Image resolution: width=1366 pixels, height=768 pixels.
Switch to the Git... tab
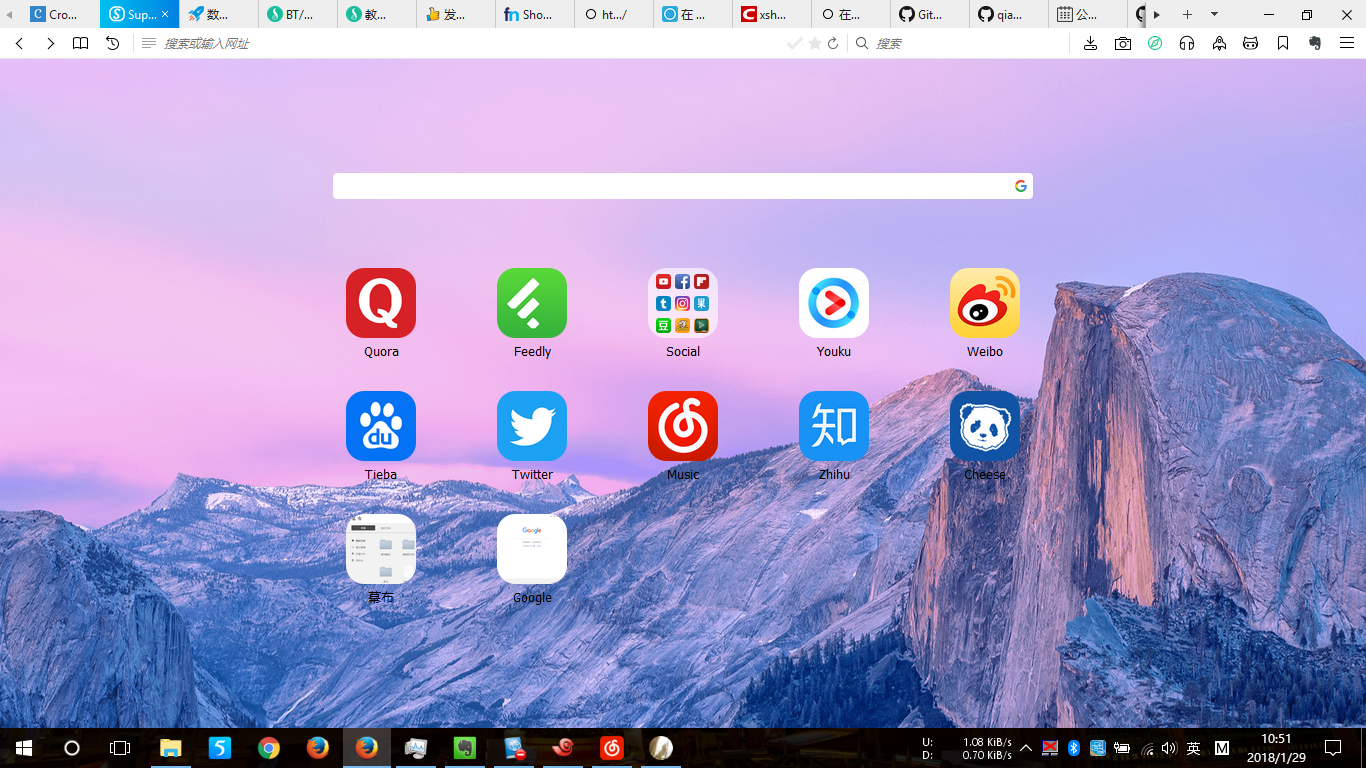click(x=930, y=15)
